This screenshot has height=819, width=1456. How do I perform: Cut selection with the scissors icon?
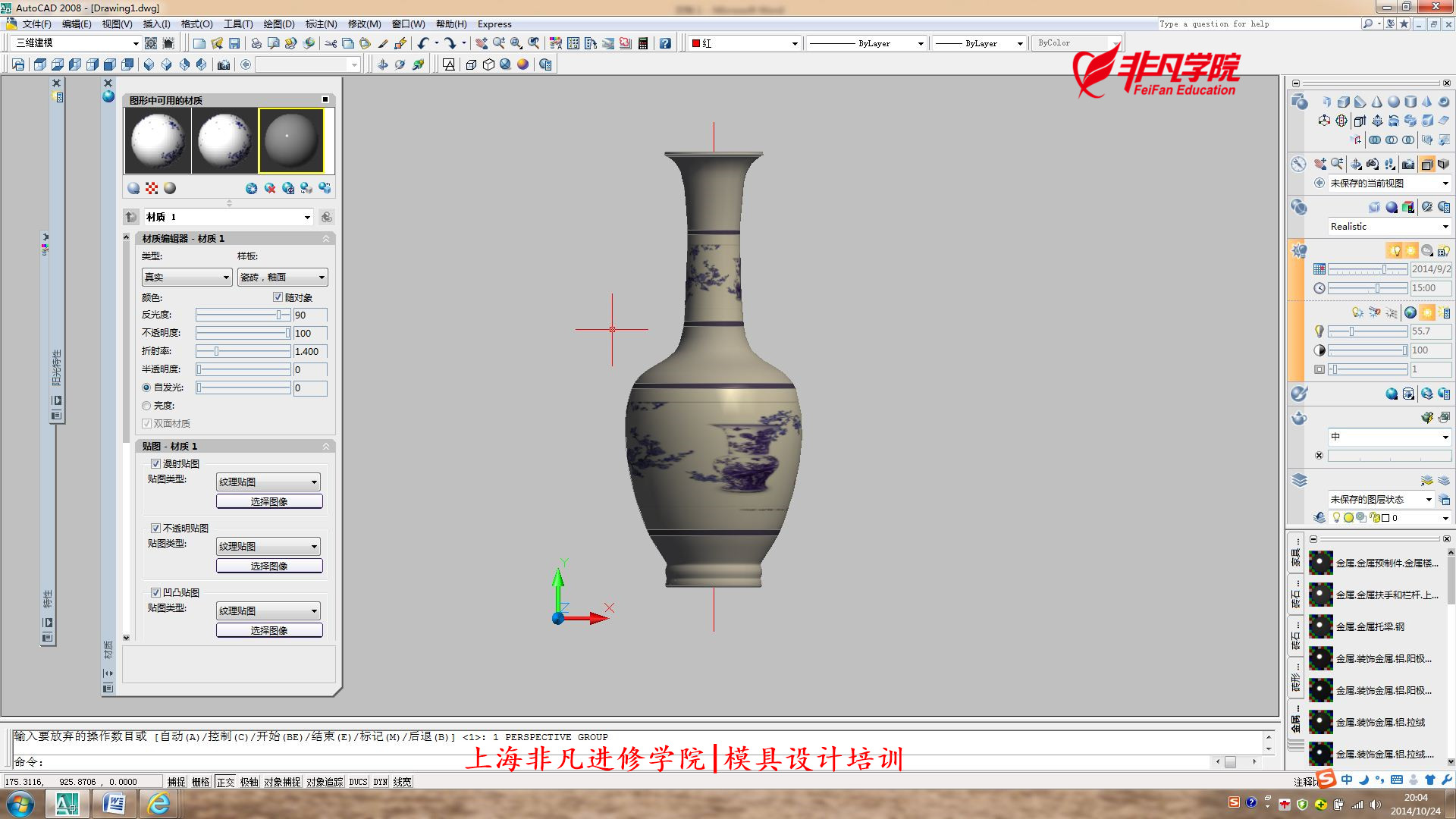pyautogui.click(x=331, y=44)
